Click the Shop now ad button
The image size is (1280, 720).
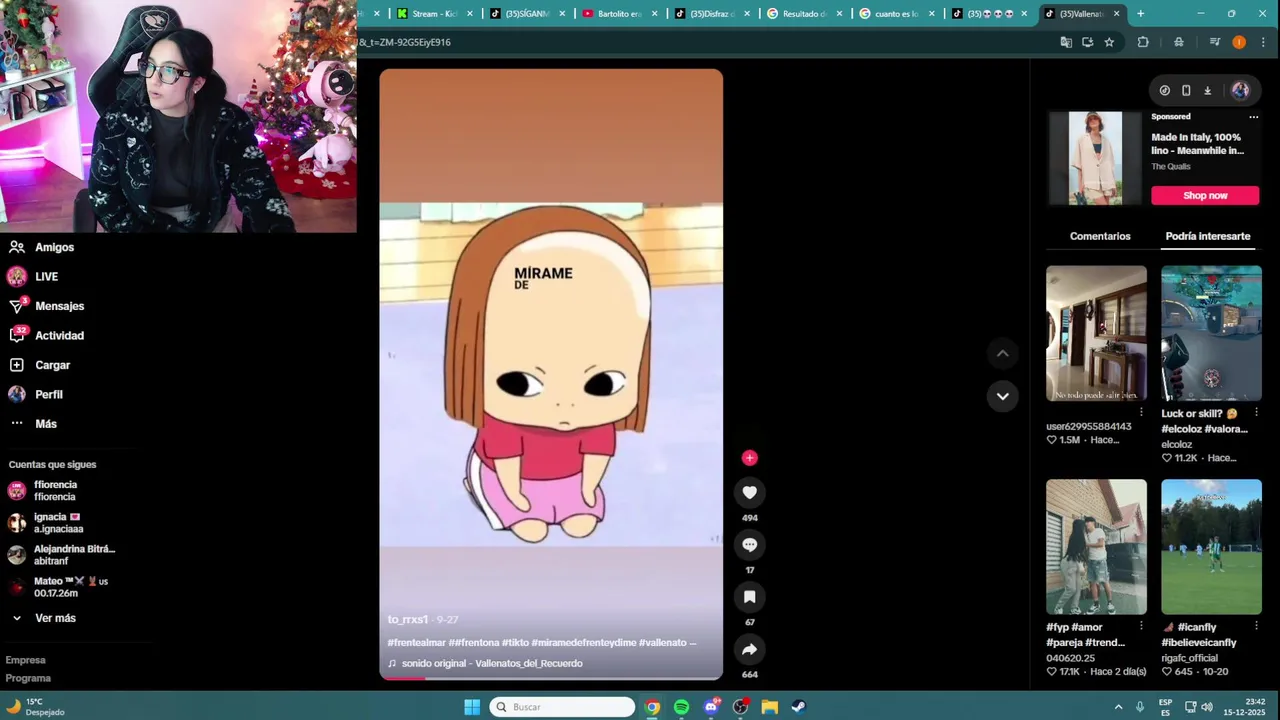point(1205,195)
